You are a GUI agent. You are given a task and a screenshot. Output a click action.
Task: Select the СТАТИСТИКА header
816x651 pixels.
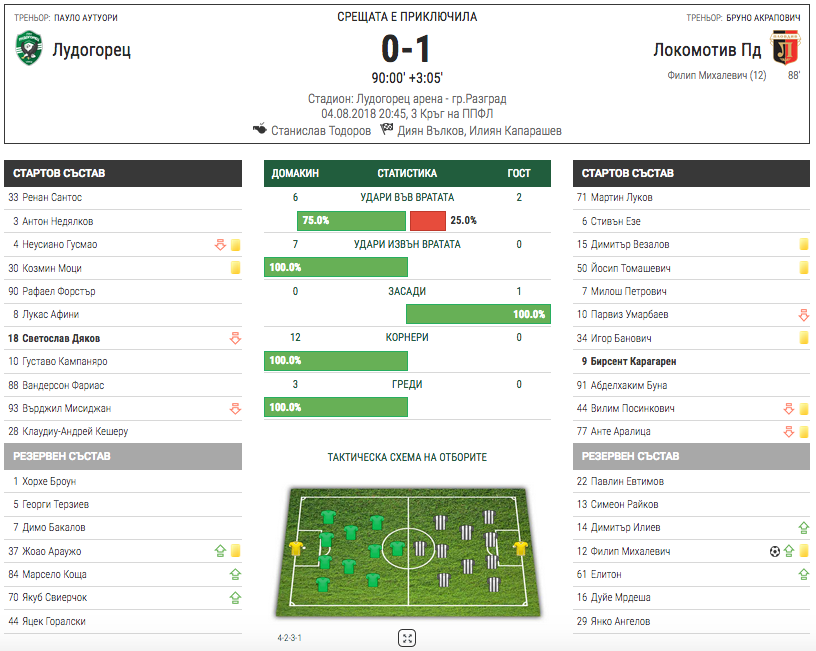pyautogui.click(x=407, y=173)
